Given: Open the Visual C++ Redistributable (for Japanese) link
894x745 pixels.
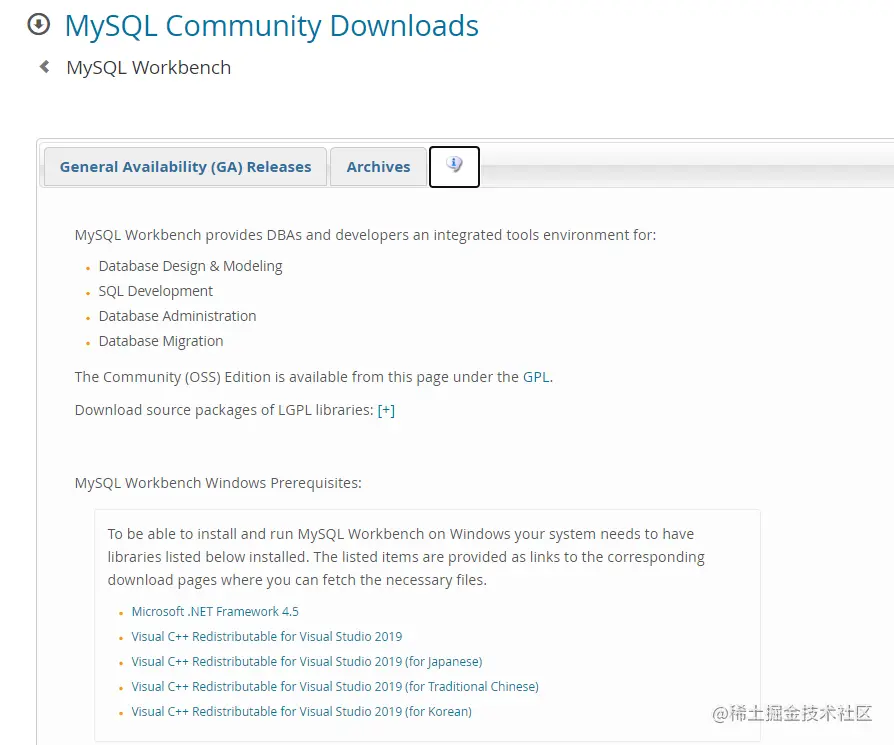Looking at the screenshot, I should coord(307,662).
